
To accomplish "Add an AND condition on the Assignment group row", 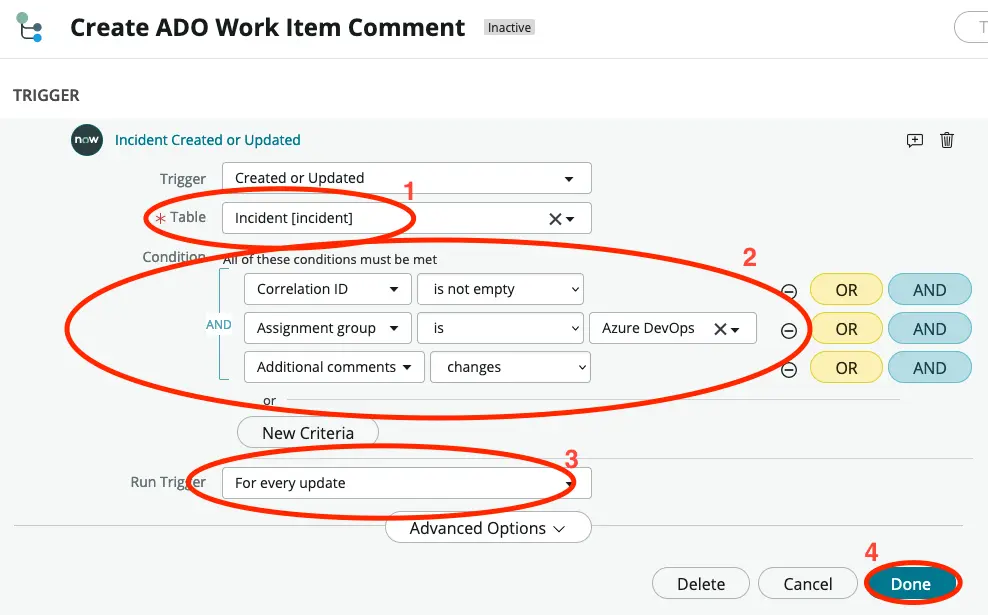I will tap(929, 328).
